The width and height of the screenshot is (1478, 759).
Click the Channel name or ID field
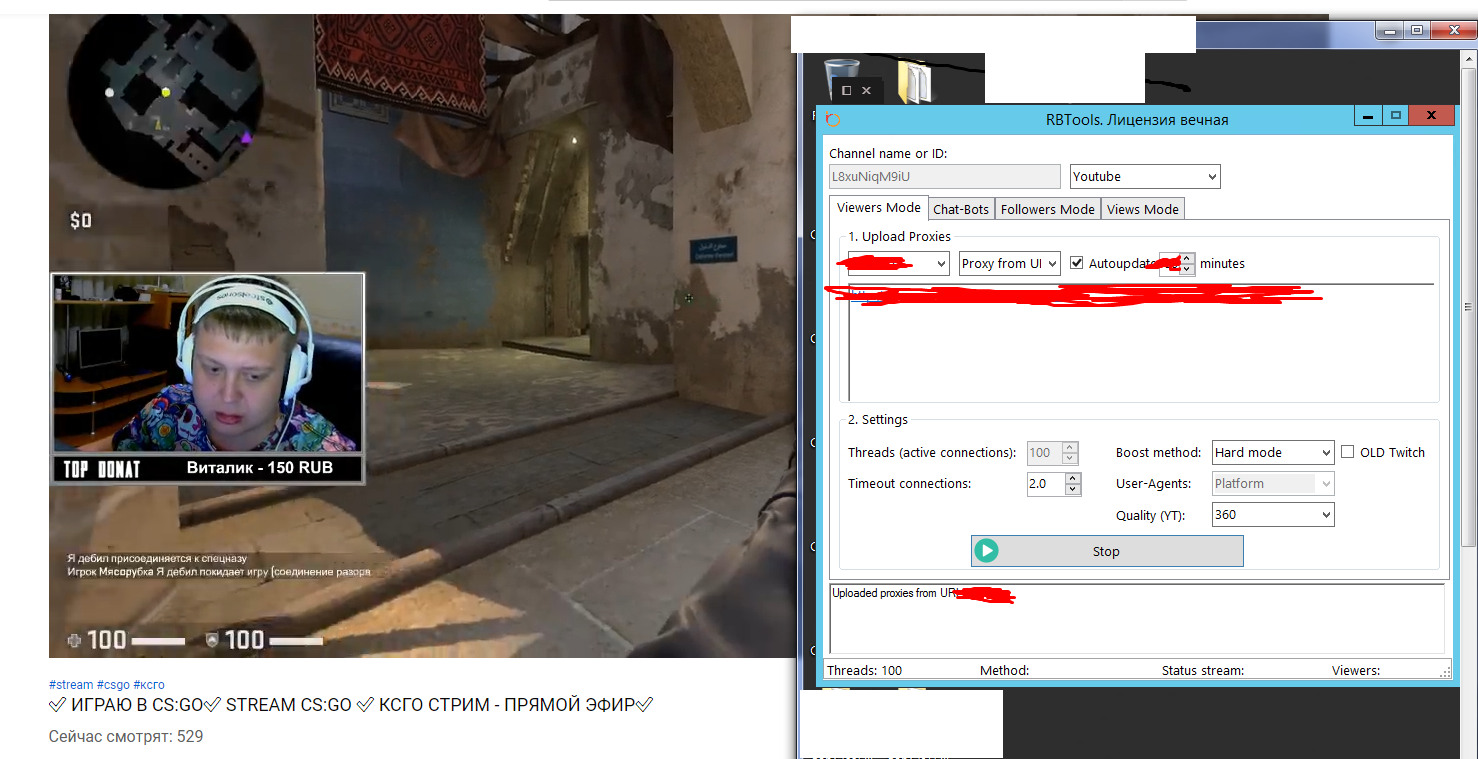944,177
